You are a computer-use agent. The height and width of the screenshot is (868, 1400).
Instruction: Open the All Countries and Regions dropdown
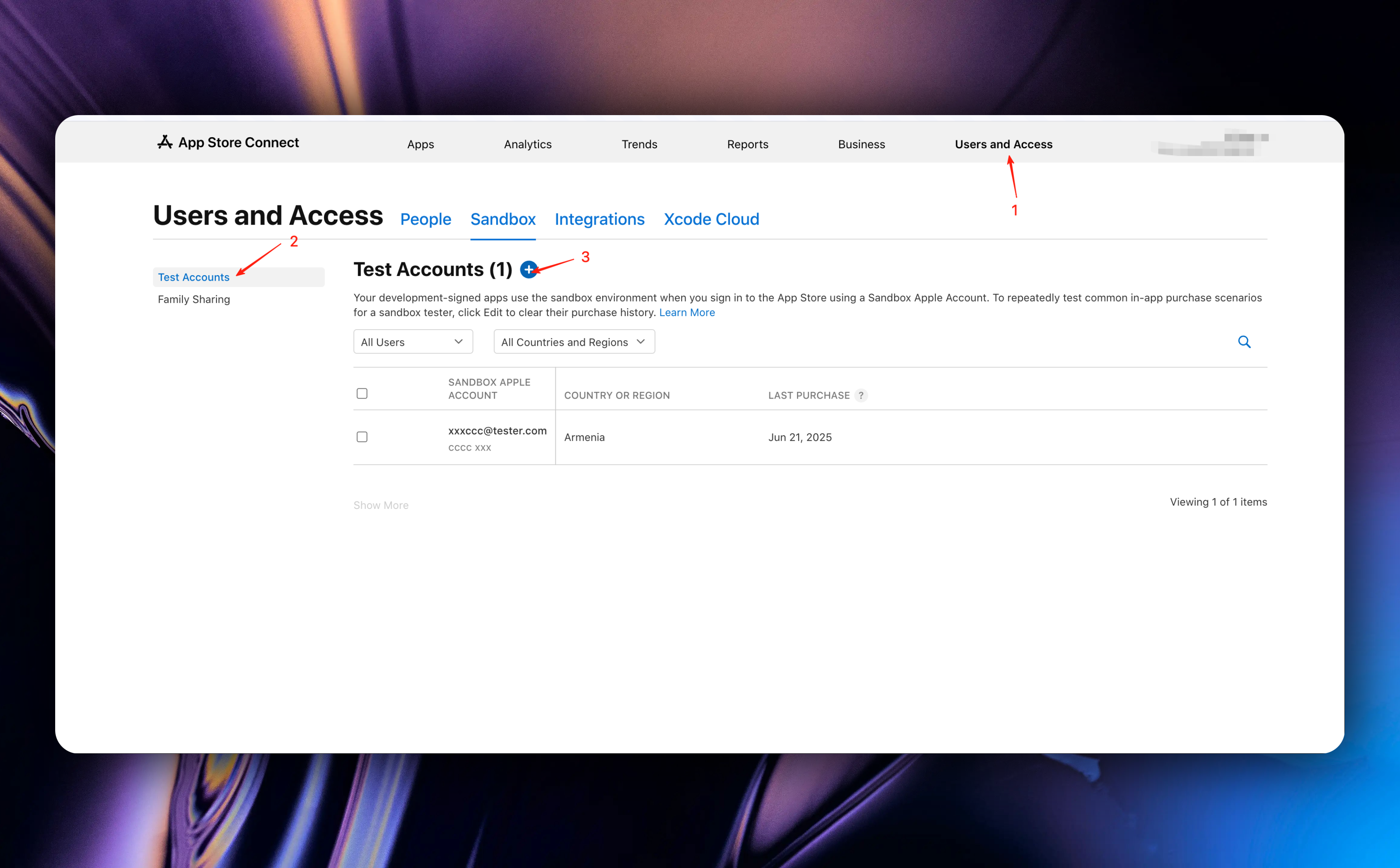573,341
